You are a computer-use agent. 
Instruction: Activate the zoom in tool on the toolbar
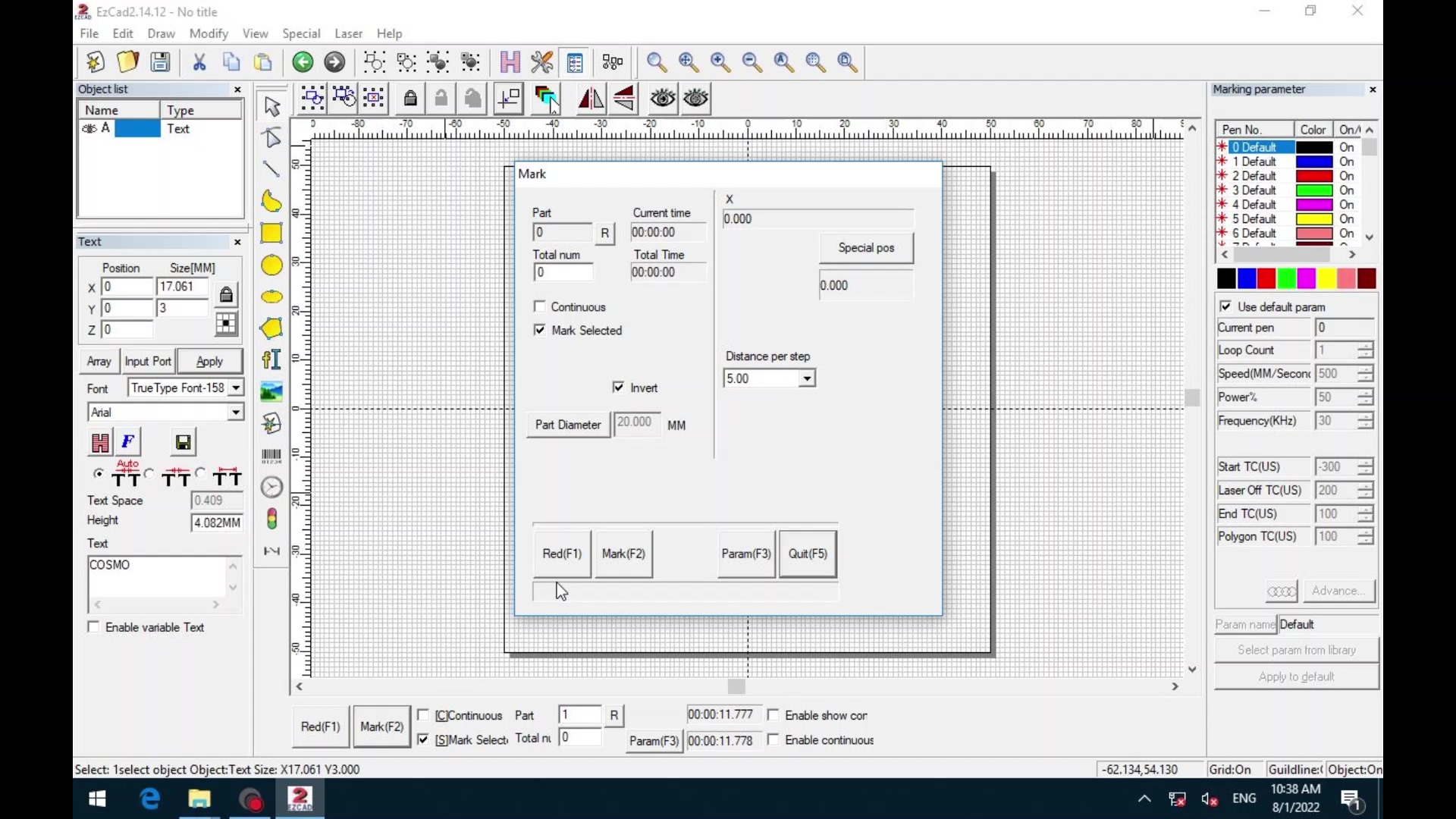[x=719, y=62]
